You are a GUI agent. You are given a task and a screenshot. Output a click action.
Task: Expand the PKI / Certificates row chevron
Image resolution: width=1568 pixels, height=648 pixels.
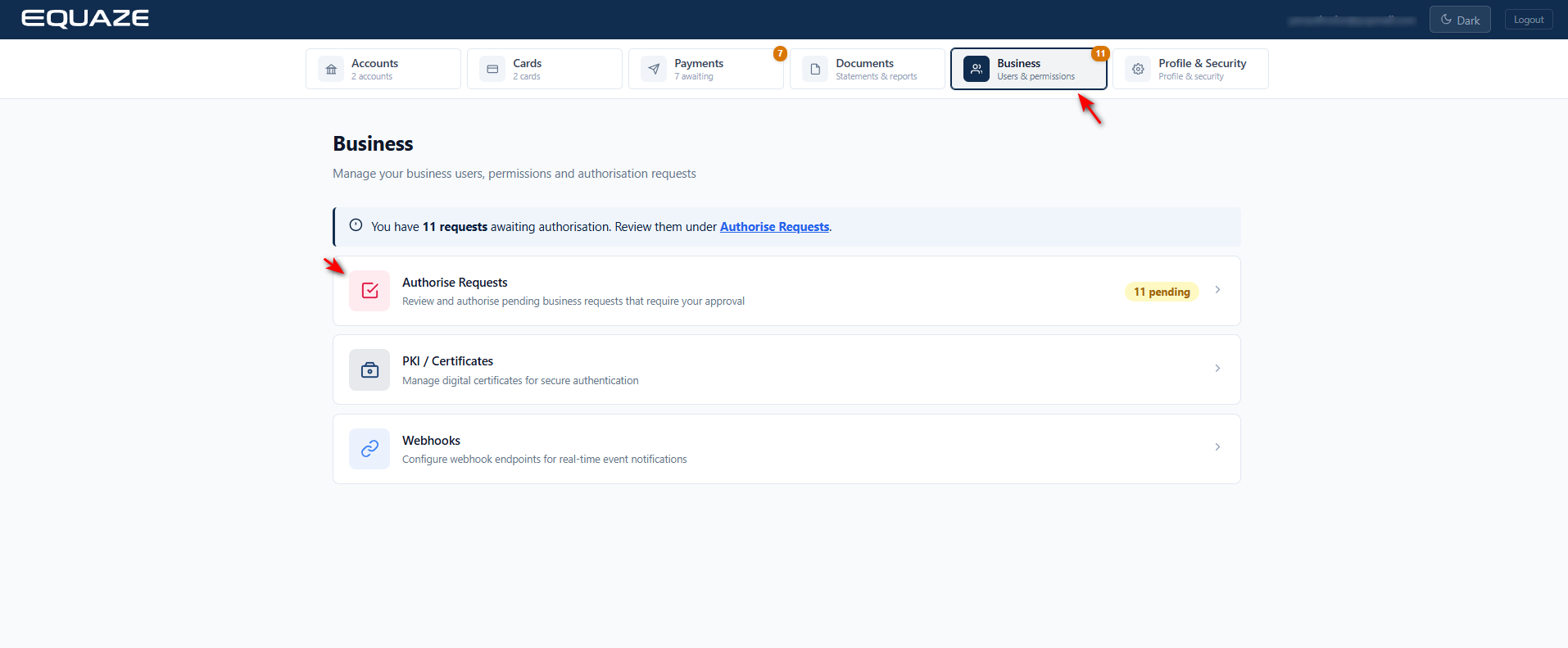tap(1217, 369)
